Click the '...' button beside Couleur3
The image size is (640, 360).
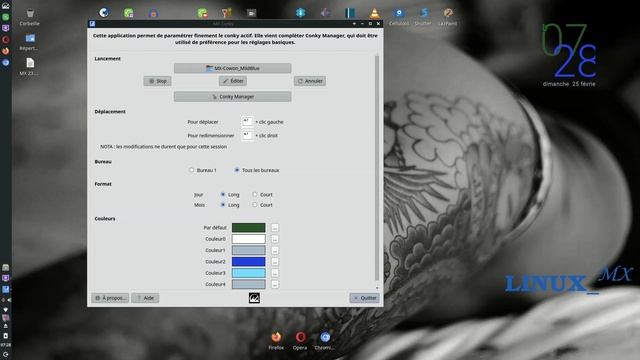275,273
